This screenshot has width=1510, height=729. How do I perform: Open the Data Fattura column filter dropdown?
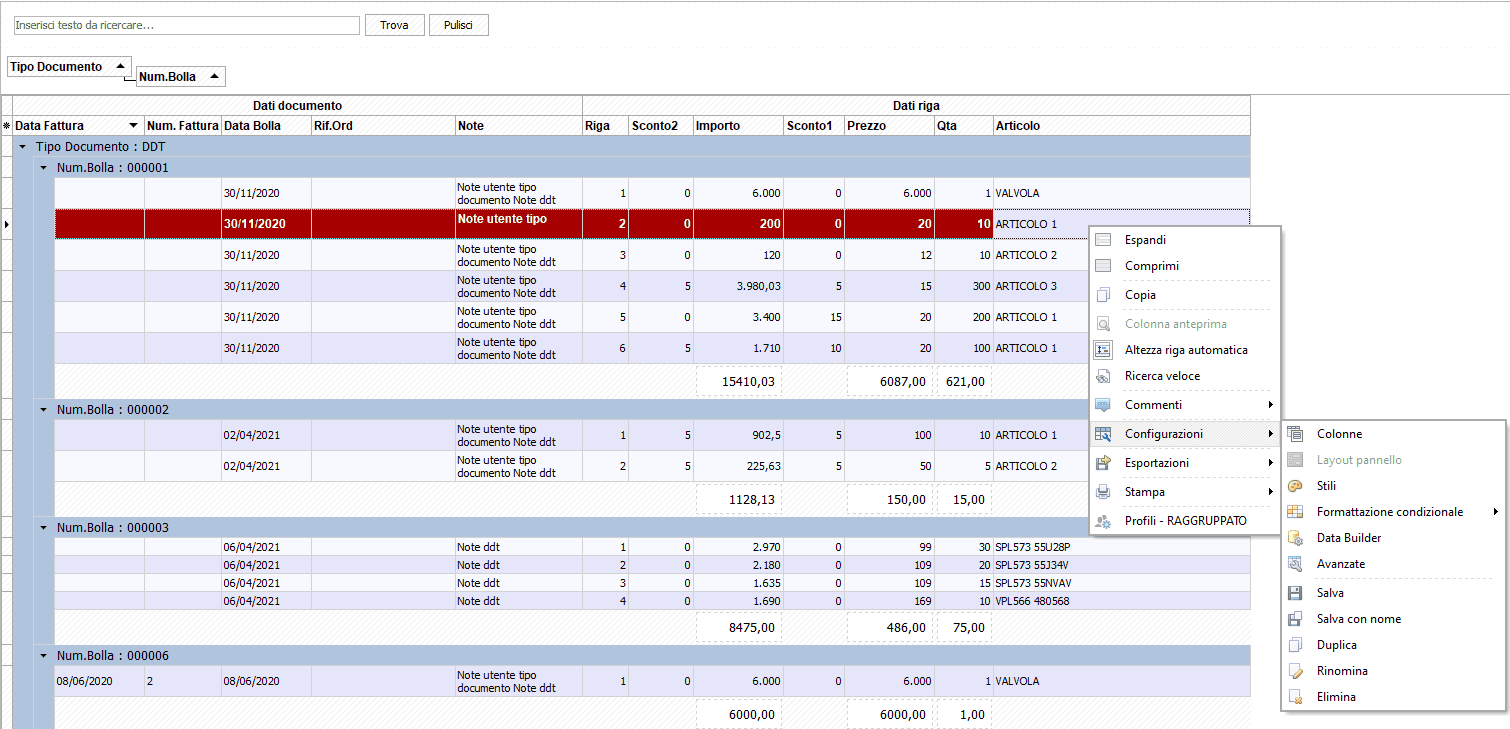(x=134, y=126)
